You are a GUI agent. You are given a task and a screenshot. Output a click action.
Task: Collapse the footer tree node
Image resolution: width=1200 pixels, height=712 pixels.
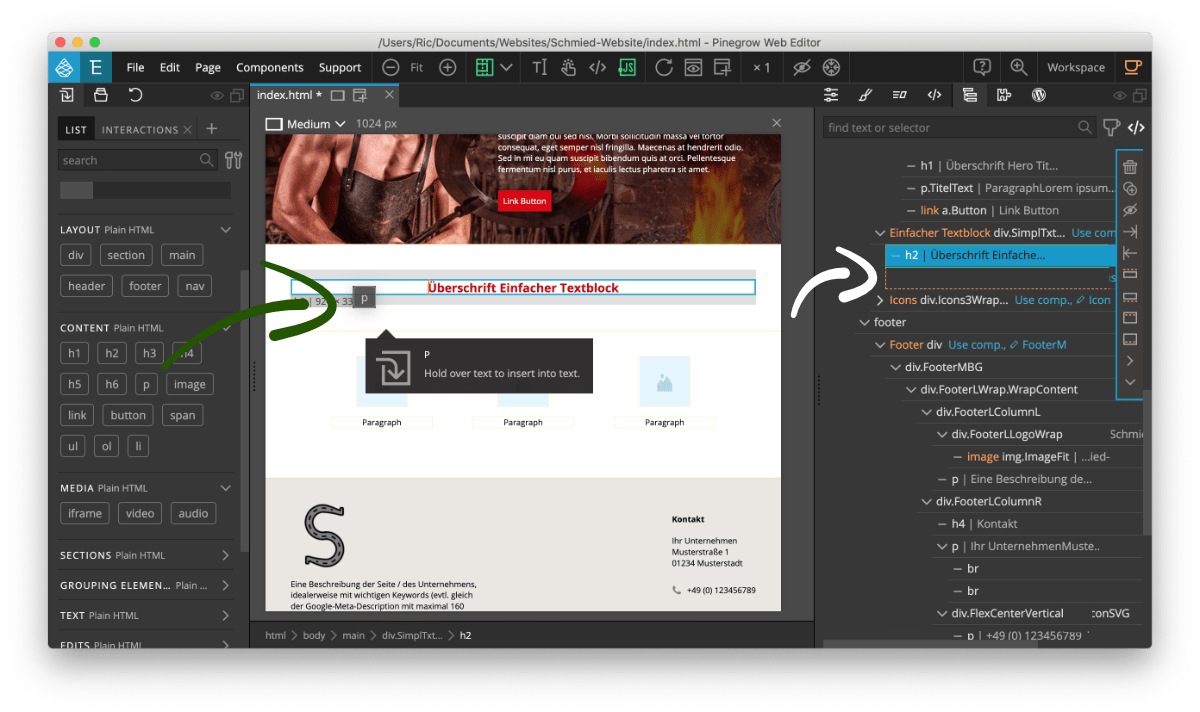[x=865, y=322]
